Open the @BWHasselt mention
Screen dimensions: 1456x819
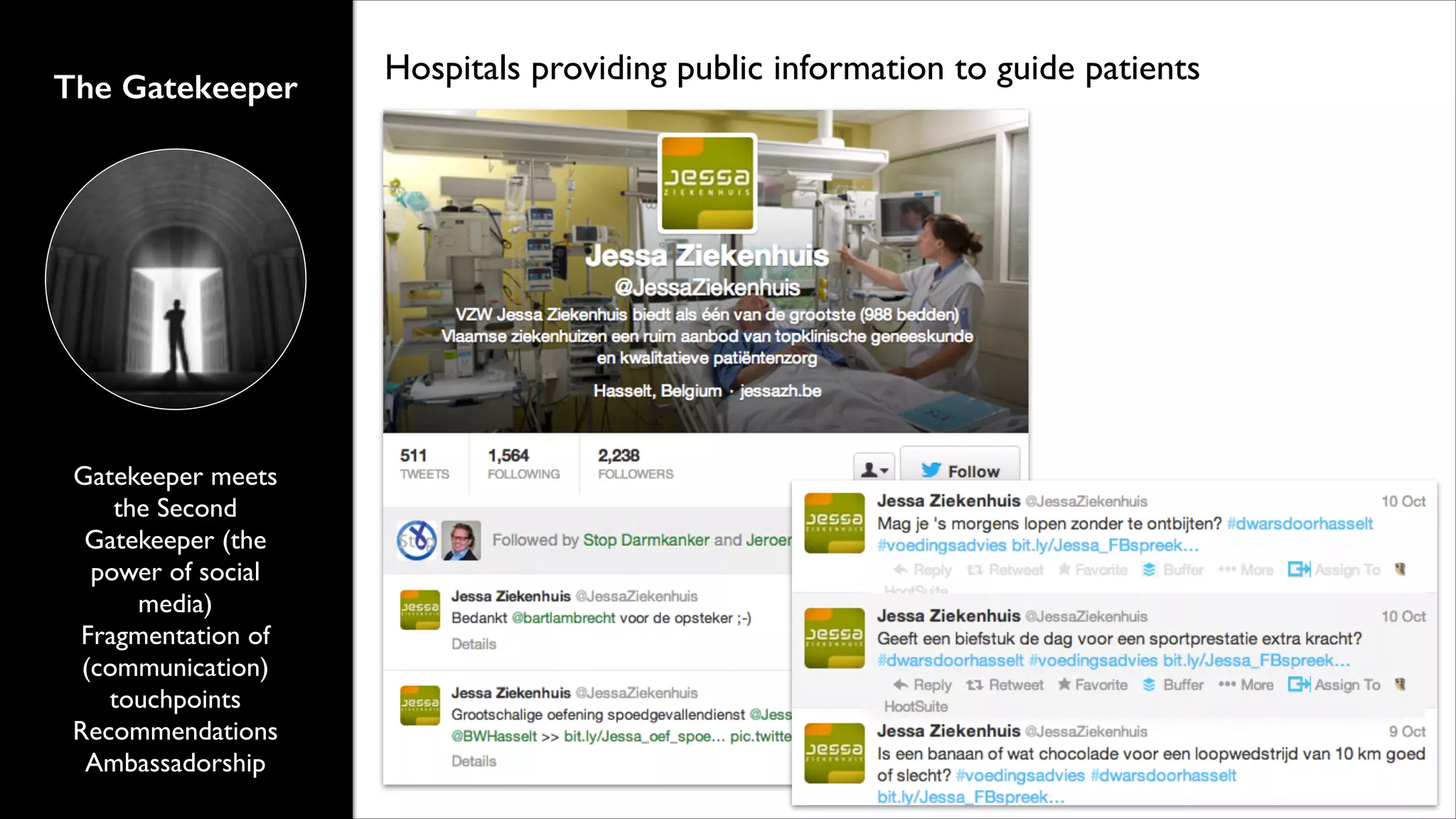pos(494,737)
